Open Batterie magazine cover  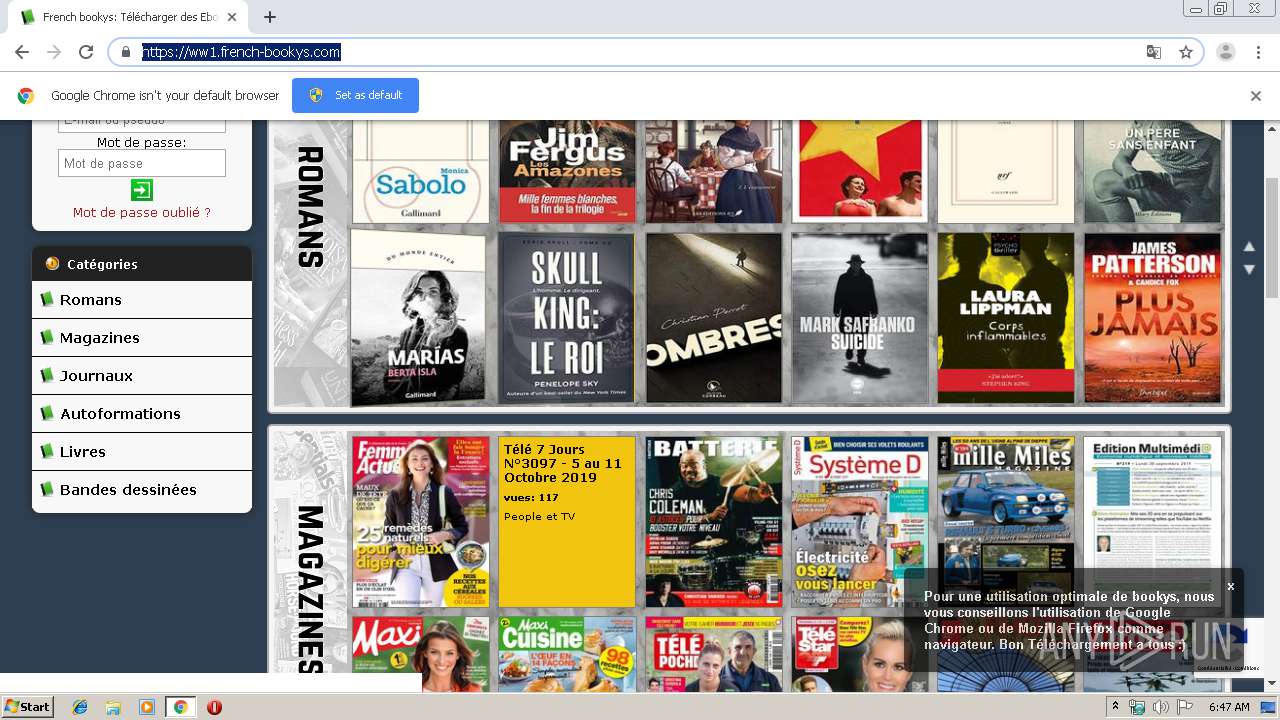[x=713, y=522]
